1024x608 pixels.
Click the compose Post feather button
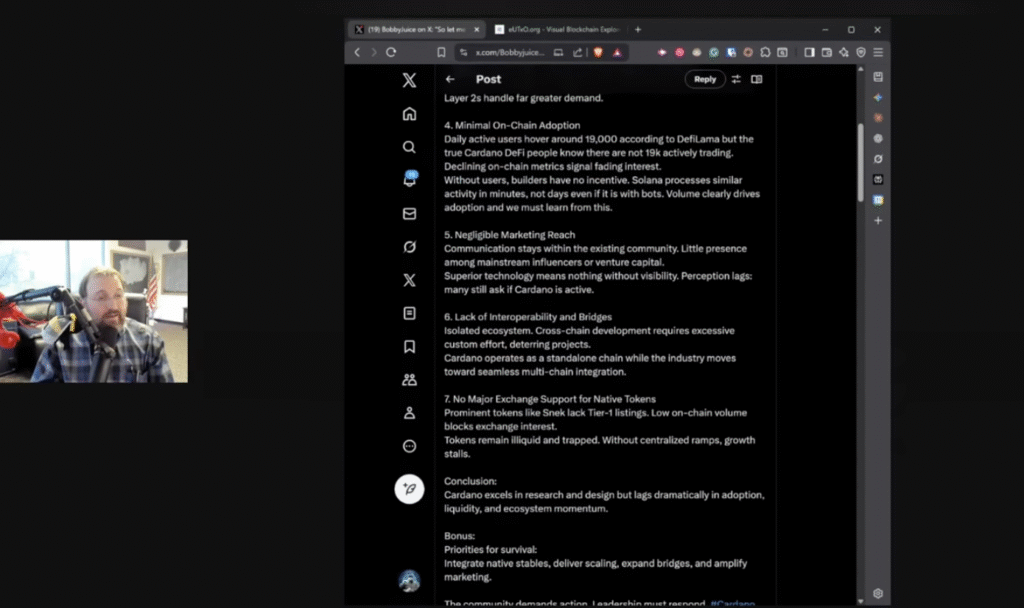[x=409, y=489]
